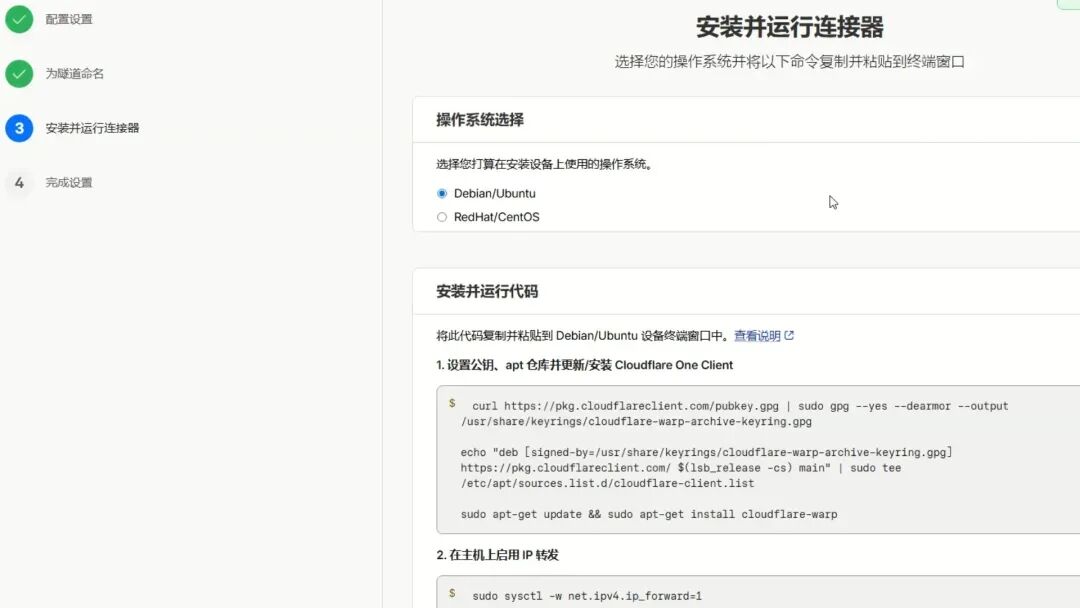Click the /usr/share/keyrings keyring path line

click(x=636, y=421)
